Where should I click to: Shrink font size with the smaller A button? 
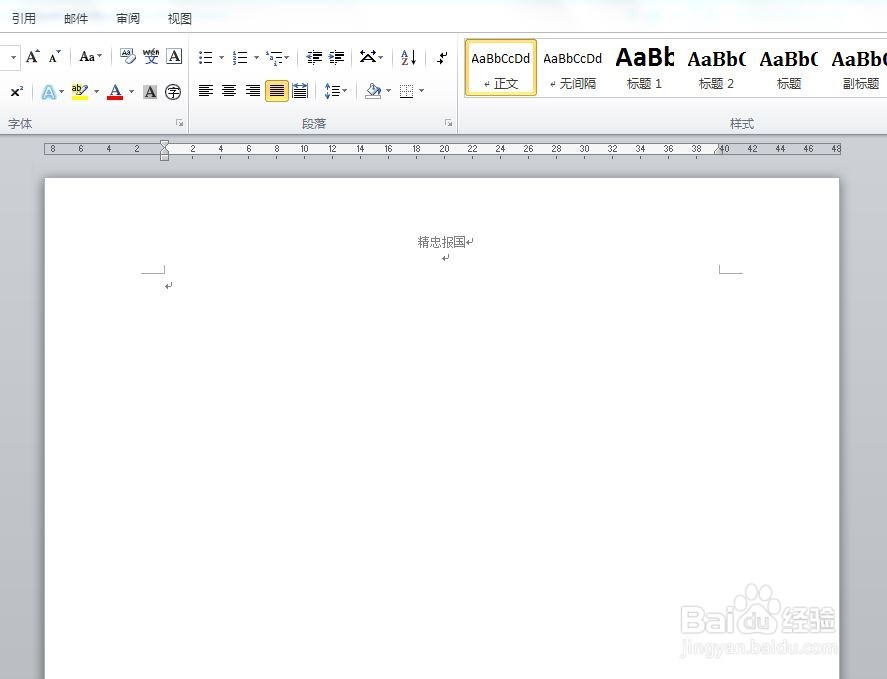54,57
